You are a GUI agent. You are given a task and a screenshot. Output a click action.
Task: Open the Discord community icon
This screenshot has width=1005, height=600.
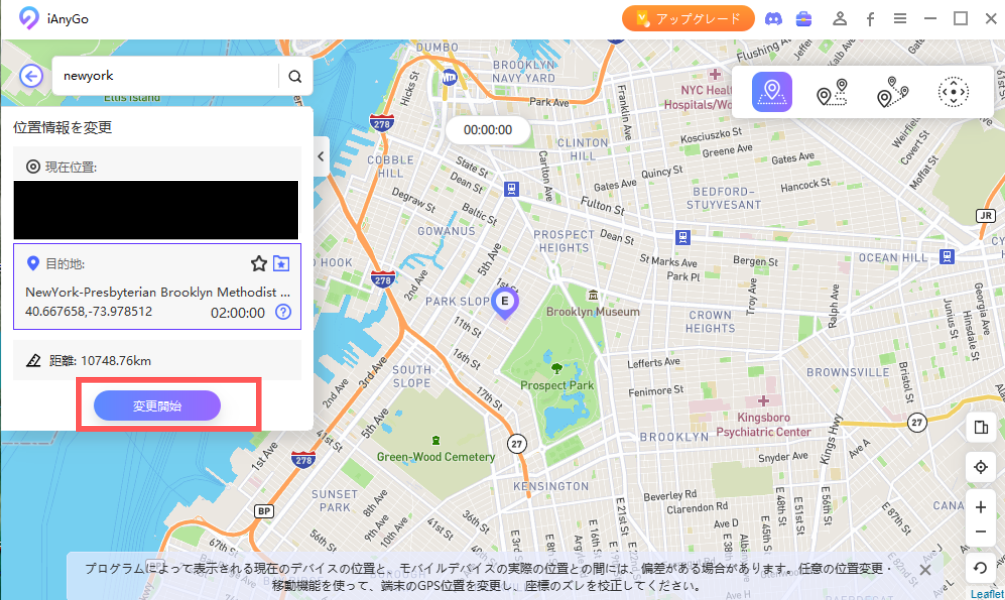[773, 19]
